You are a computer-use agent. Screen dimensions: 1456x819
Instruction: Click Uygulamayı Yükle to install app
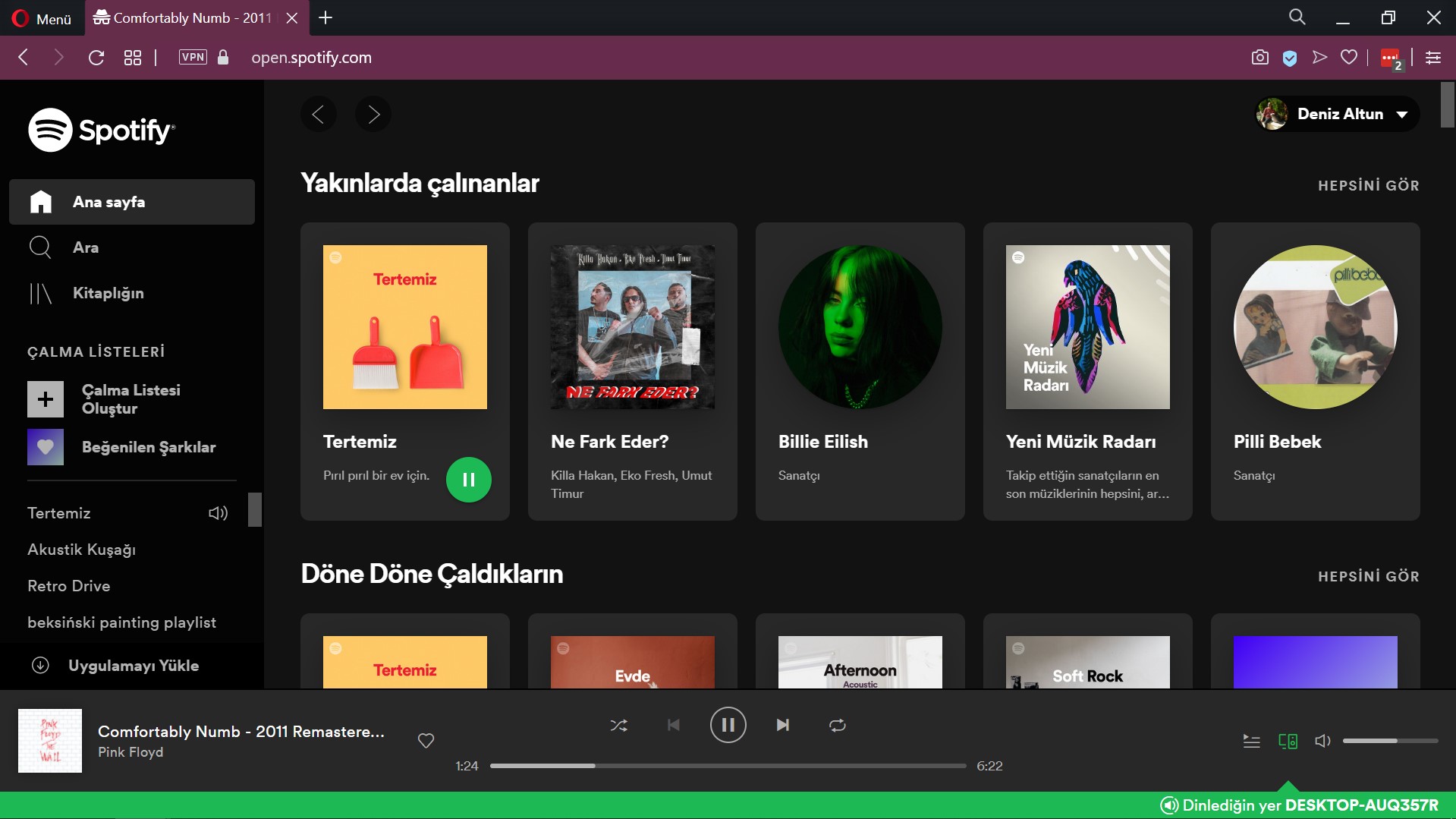coord(133,666)
